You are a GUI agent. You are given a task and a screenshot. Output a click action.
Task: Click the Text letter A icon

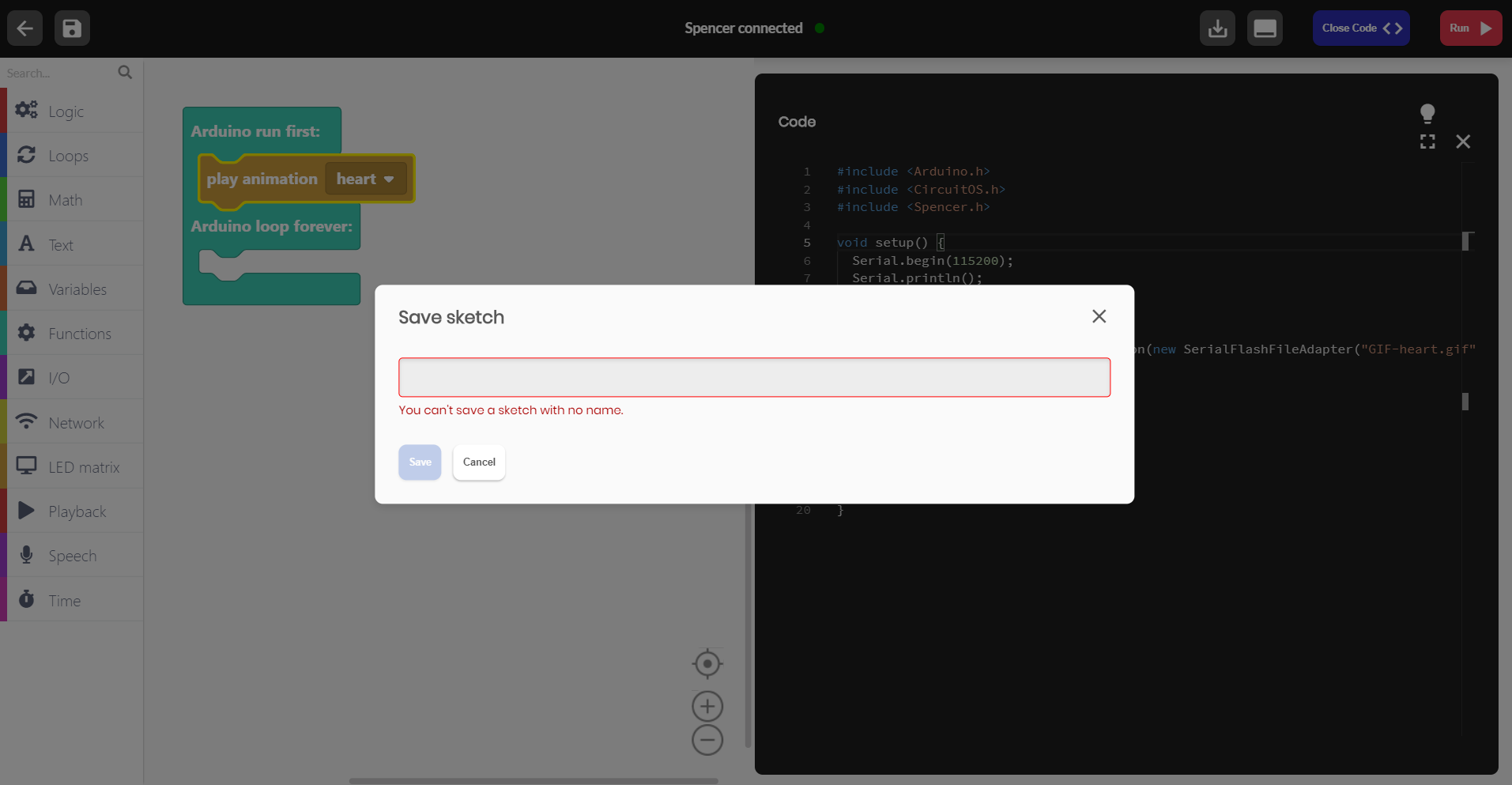(26, 243)
